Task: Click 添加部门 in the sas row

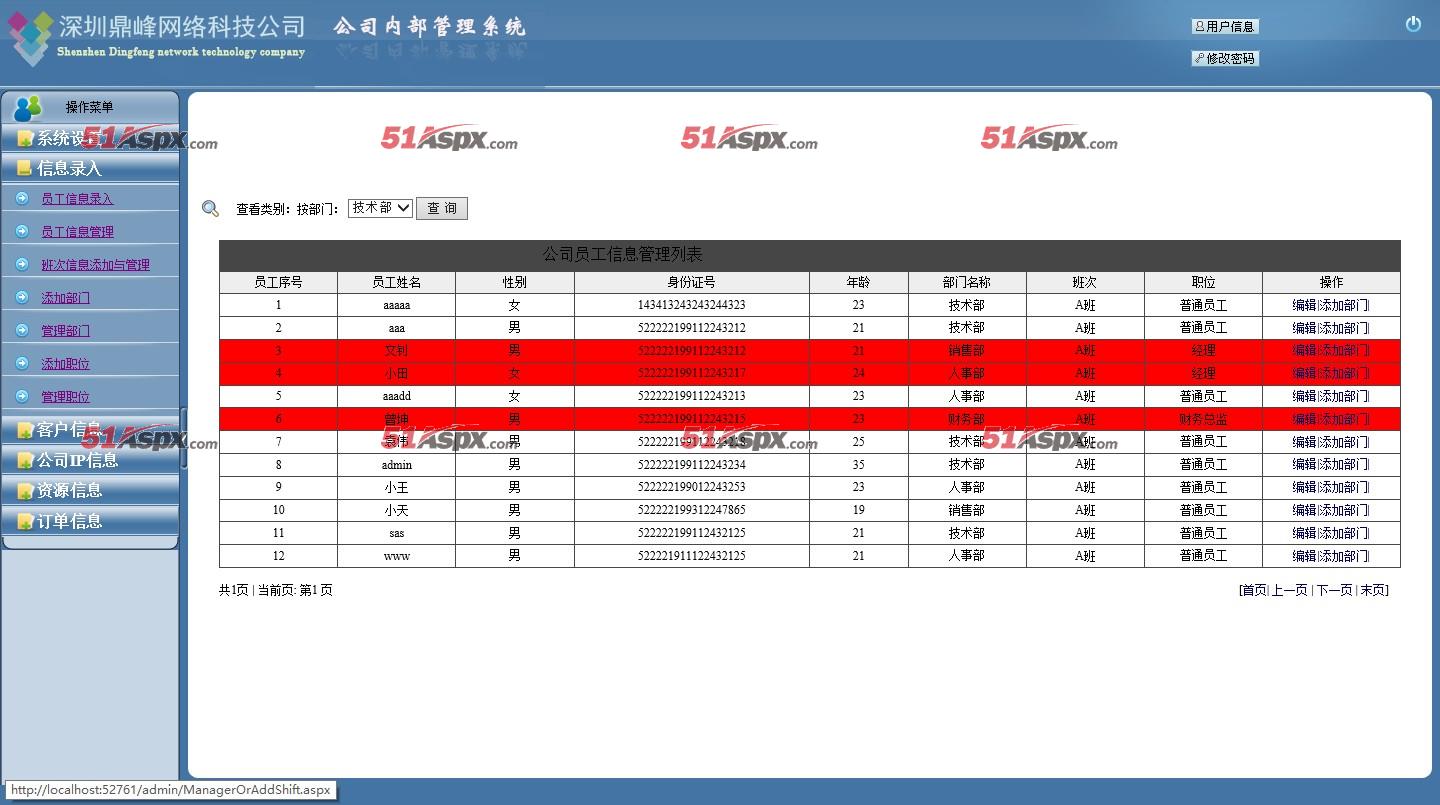Action: [x=1345, y=533]
